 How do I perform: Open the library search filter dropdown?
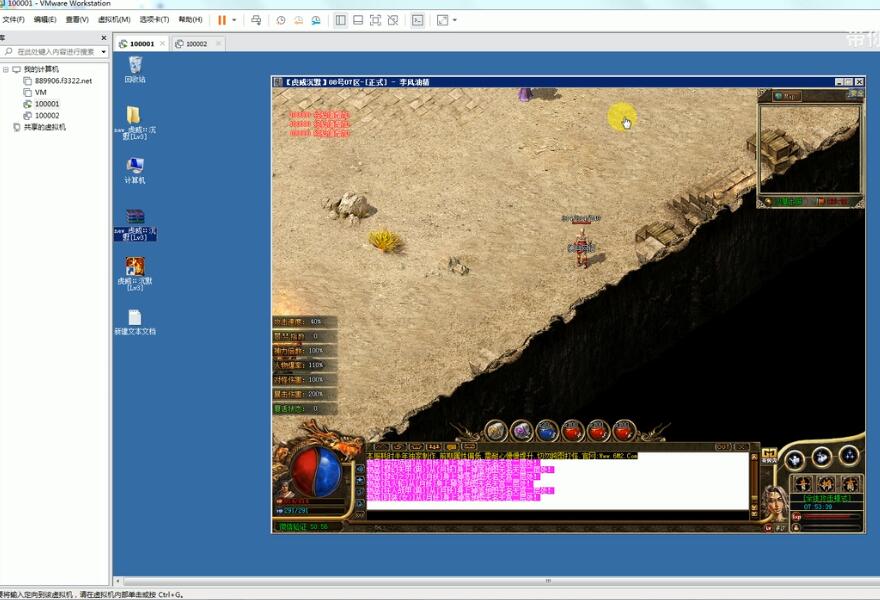[104, 52]
